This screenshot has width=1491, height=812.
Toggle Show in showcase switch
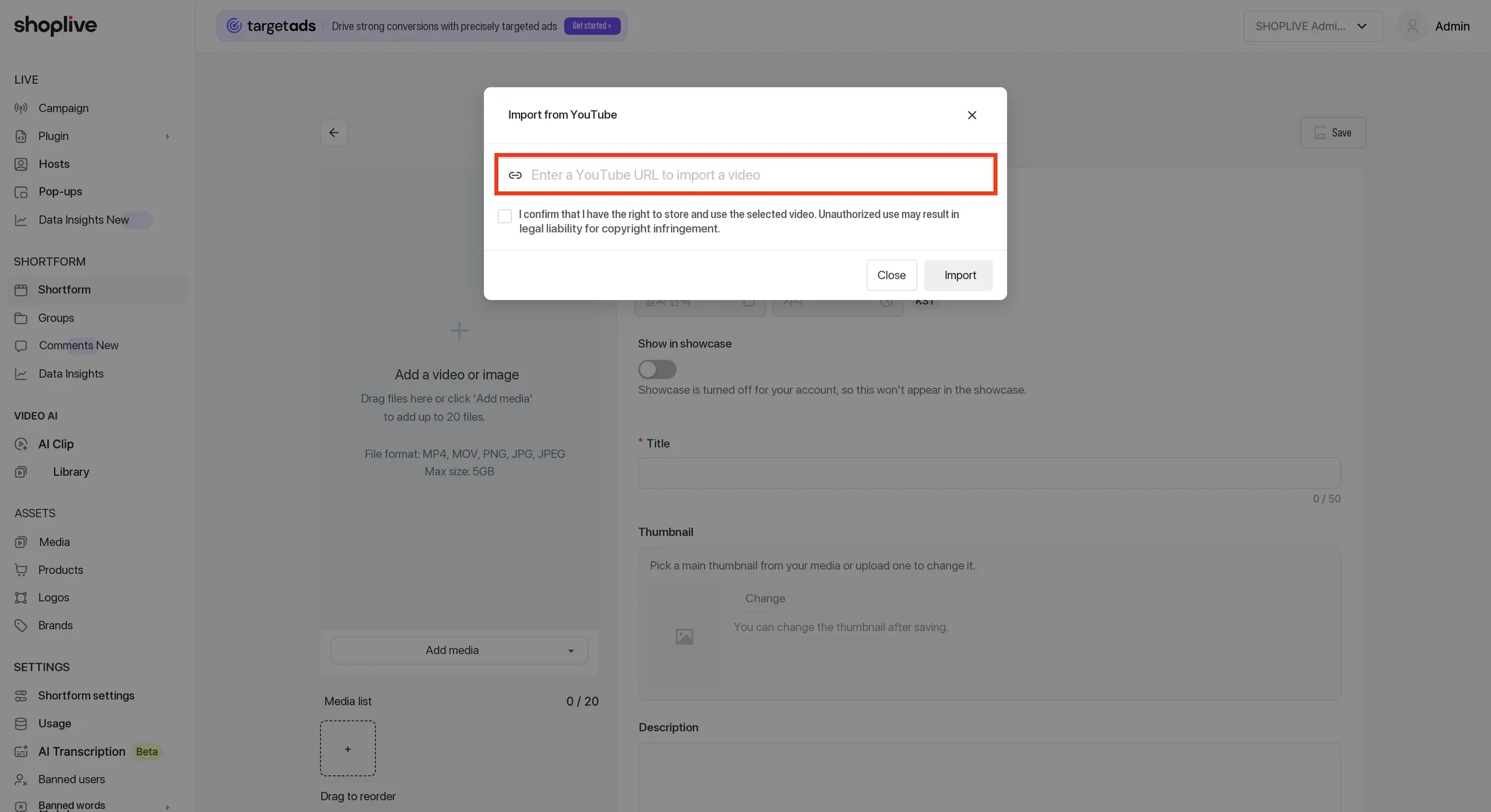click(657, 369)
